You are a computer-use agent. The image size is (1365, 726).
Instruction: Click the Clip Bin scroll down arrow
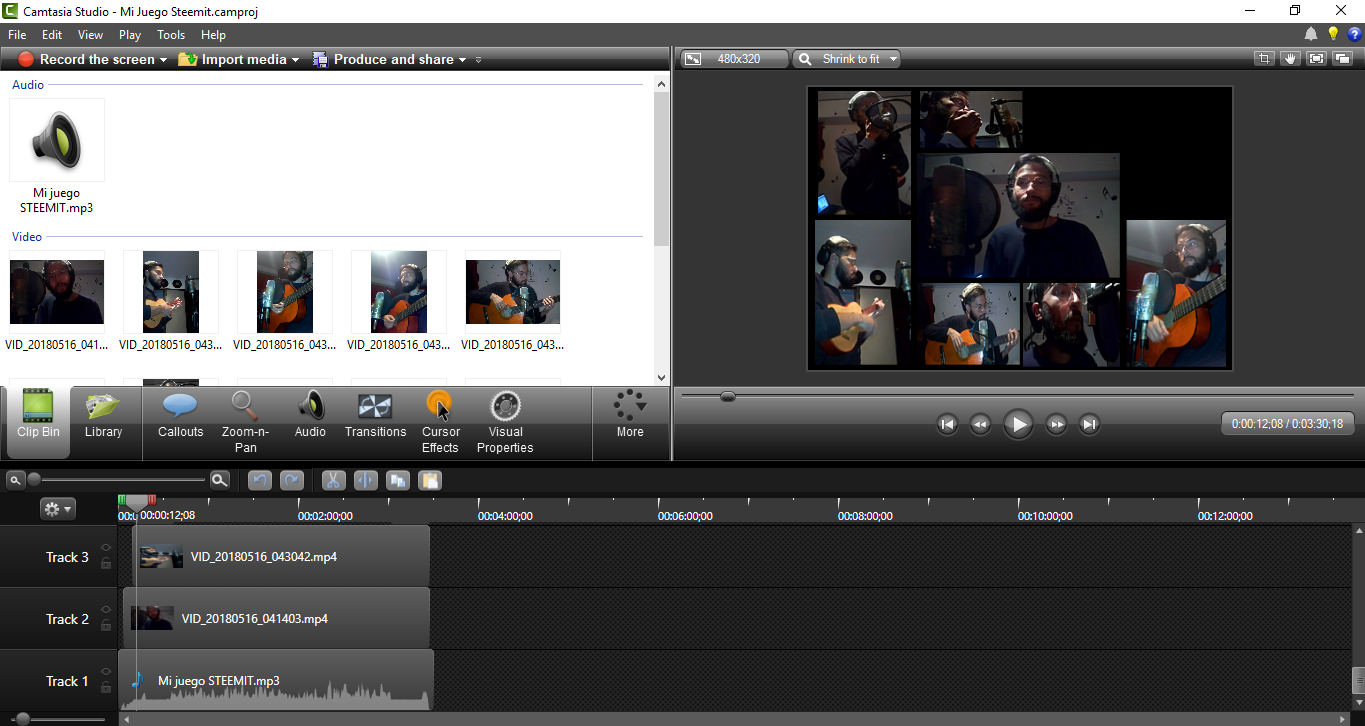(x=661, y=378)
